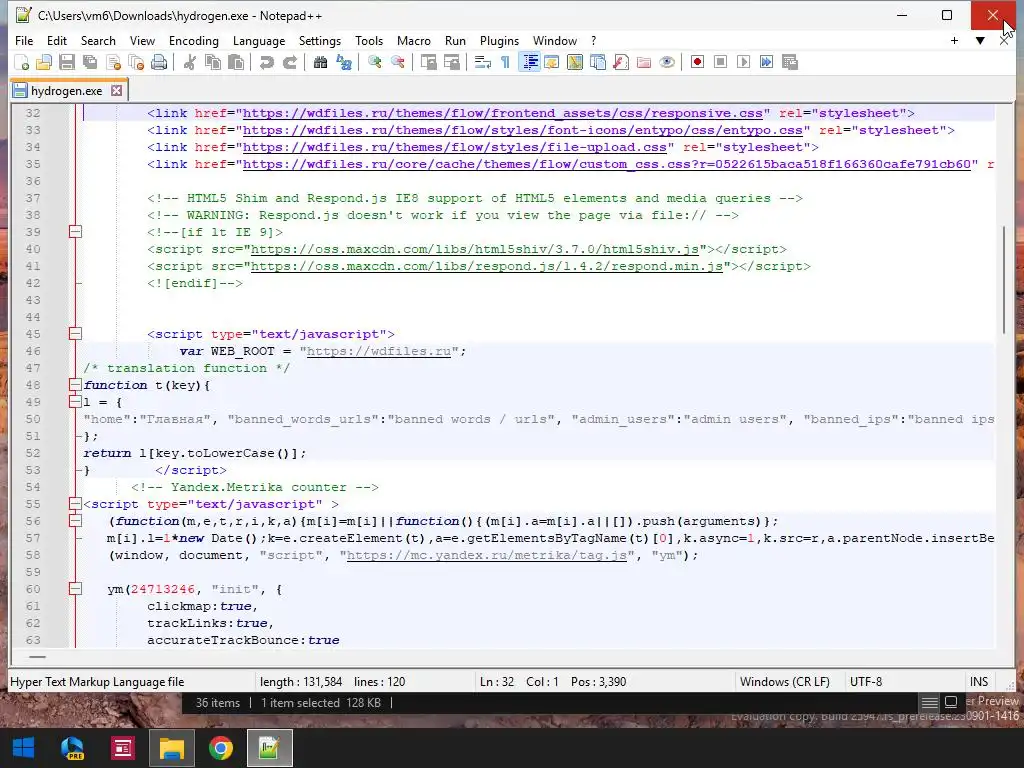The width and height of the screenshot is (1024, 768).
Task: Open the Function List icon
Action: (621, 62)
